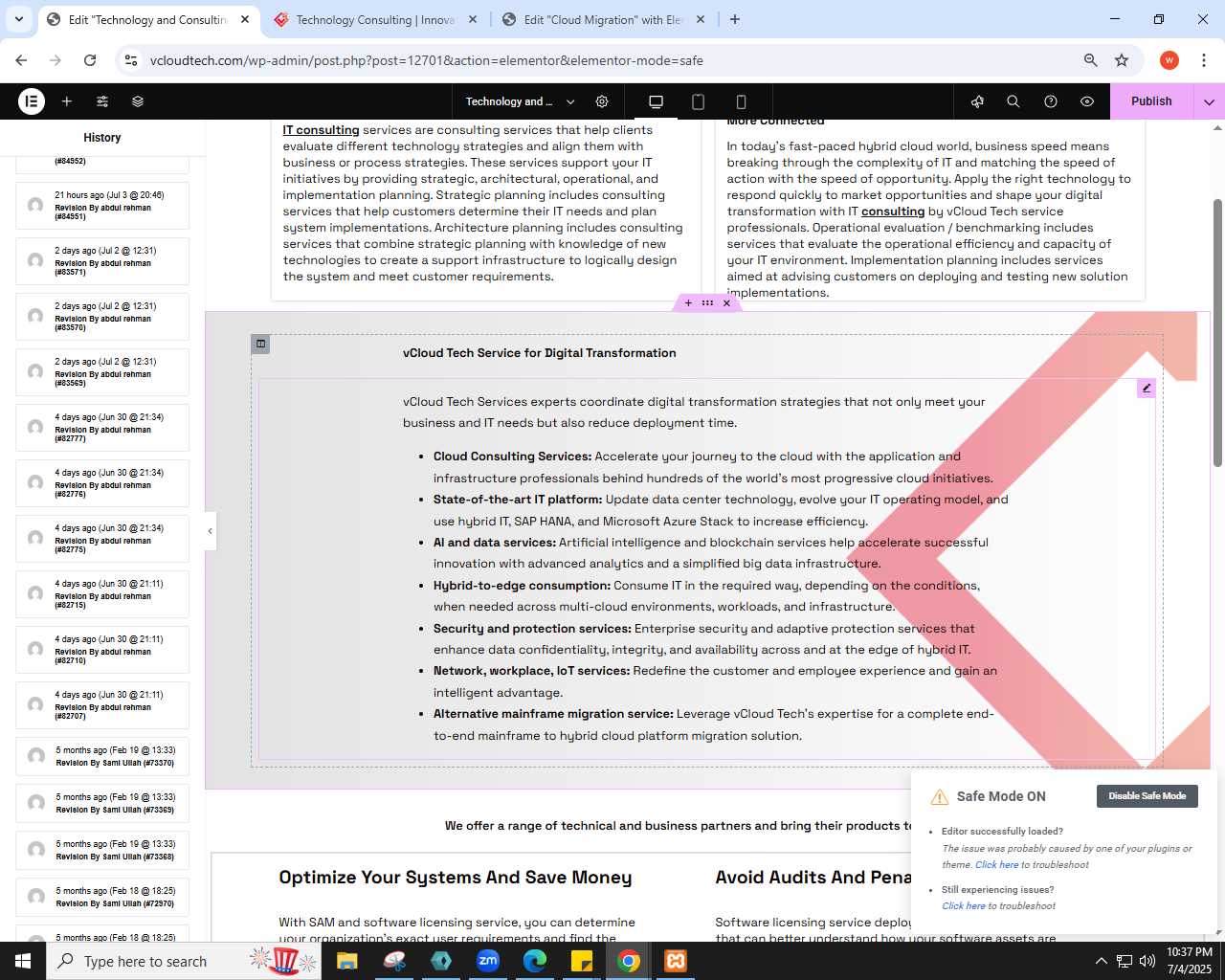Open XAMPP from the taskbar

(676, 961)
